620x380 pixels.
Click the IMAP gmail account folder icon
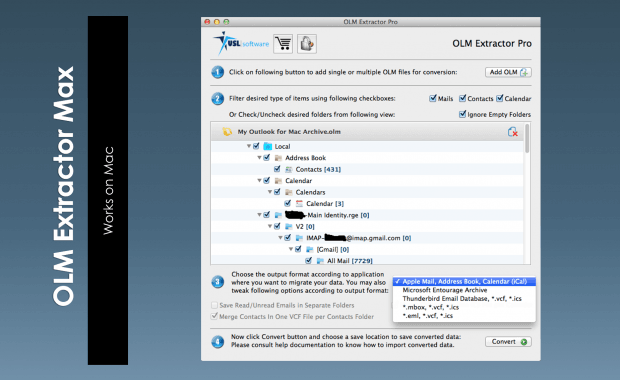(x=299, y=238)
